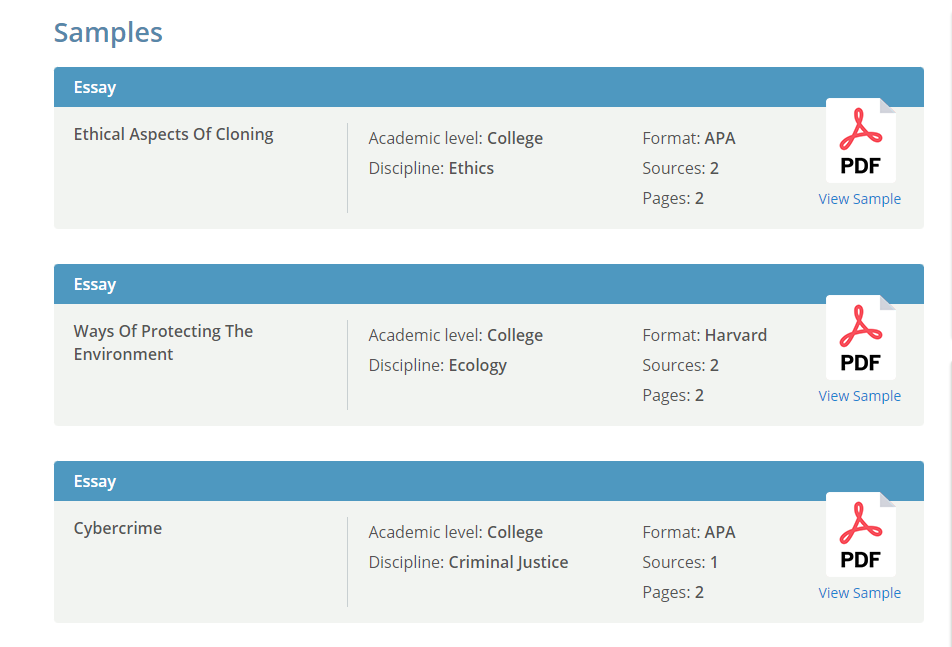The width and height of the screenshot is (952, 647).
Task: Click the Samples heading
Action: click(x=108, y=32)
